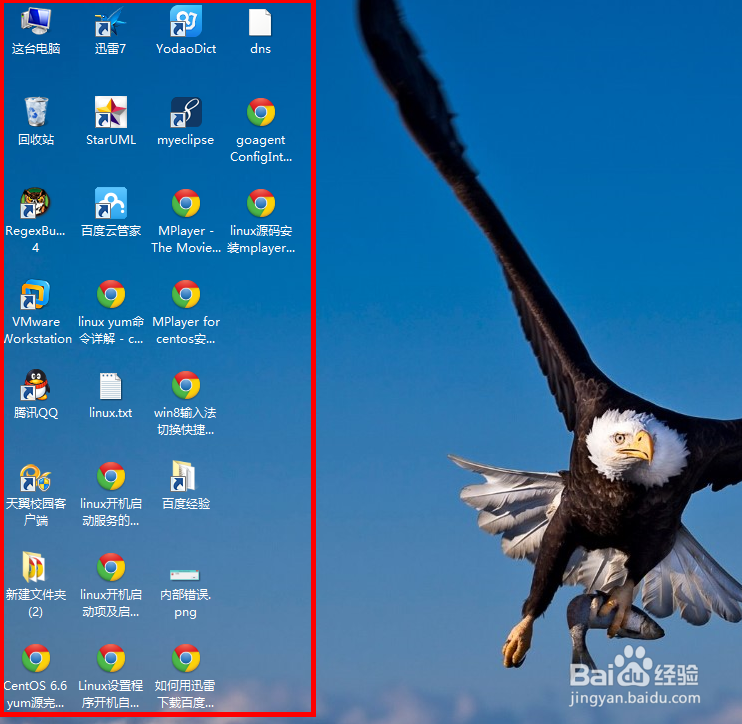Click the MPlayer for centos Chrome icon
Image resolution: width=742 pixels, height=724 pixels.
(x=186, y=294)
